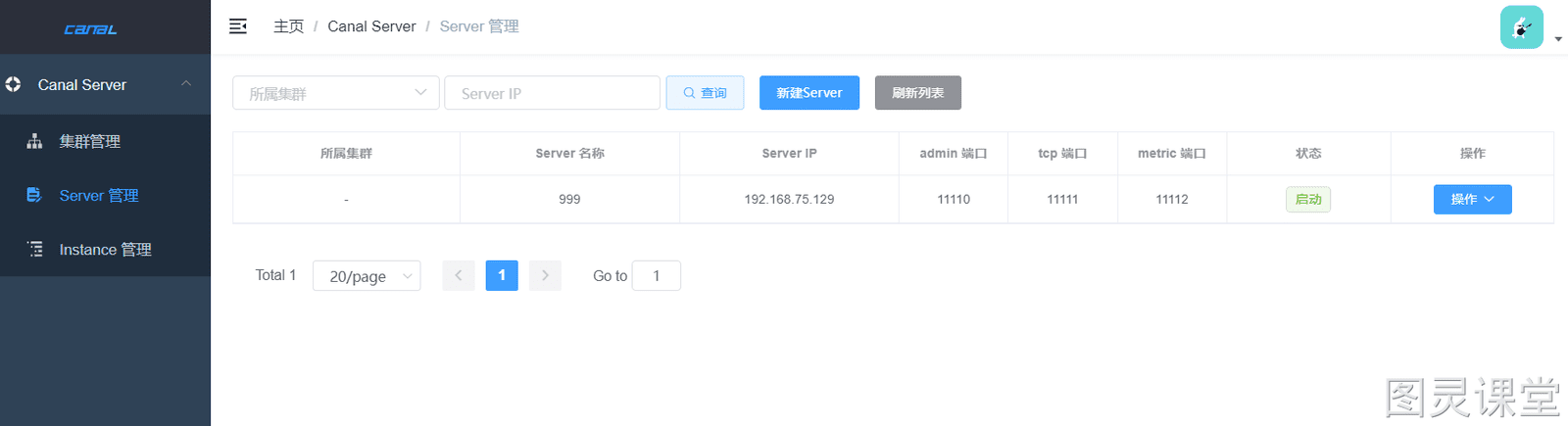The width and height of the screenshot is (1568, 426).
Task: Select the Server 管理 menu item
Action: 105,195
